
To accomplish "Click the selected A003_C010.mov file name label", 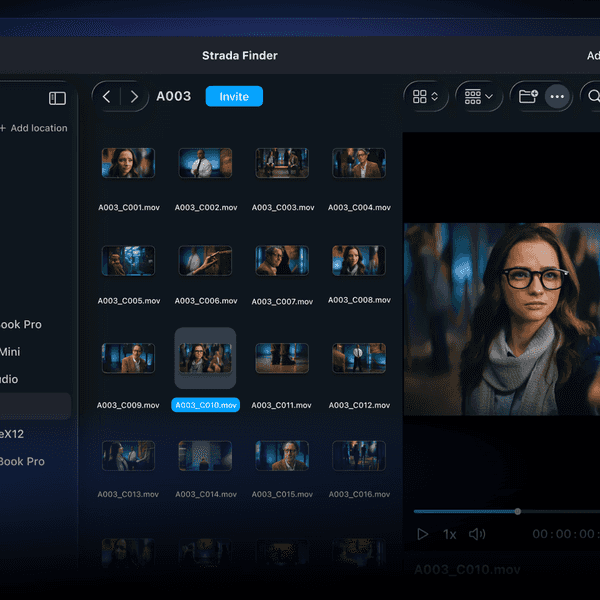I will click(x=205, y=405).
